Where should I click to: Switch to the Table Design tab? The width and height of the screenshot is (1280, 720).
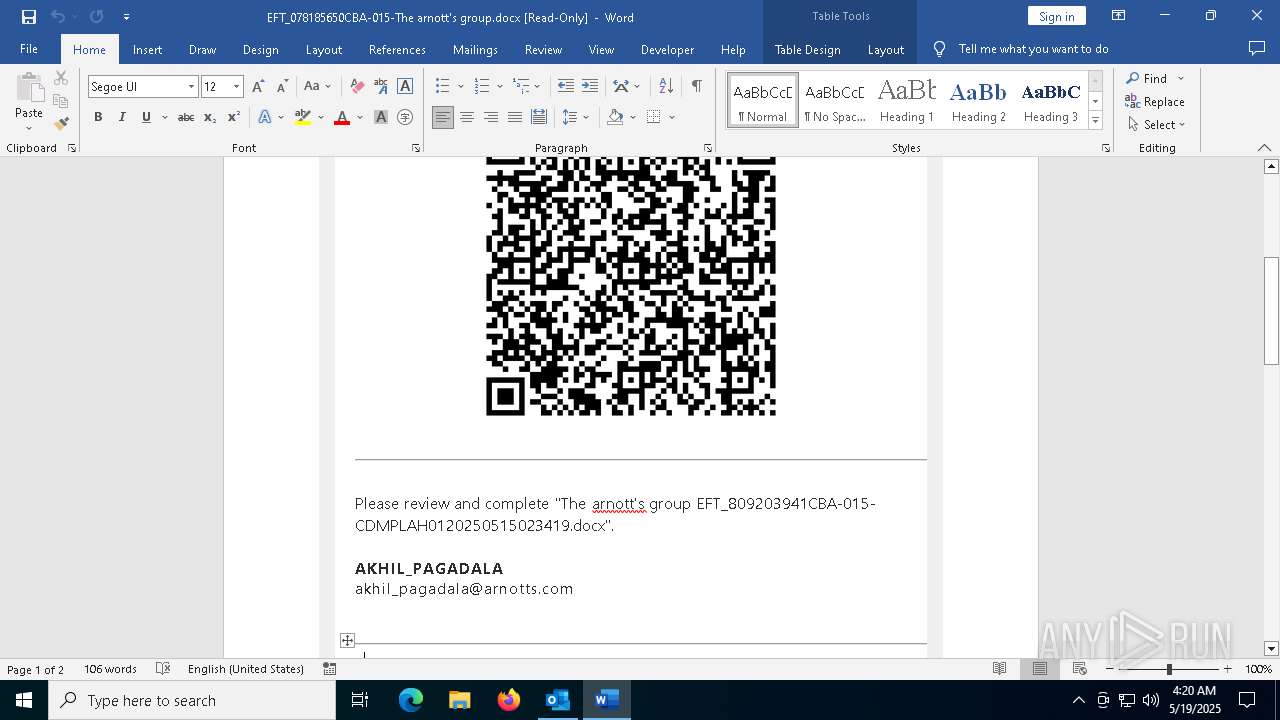tap(807, 49)
